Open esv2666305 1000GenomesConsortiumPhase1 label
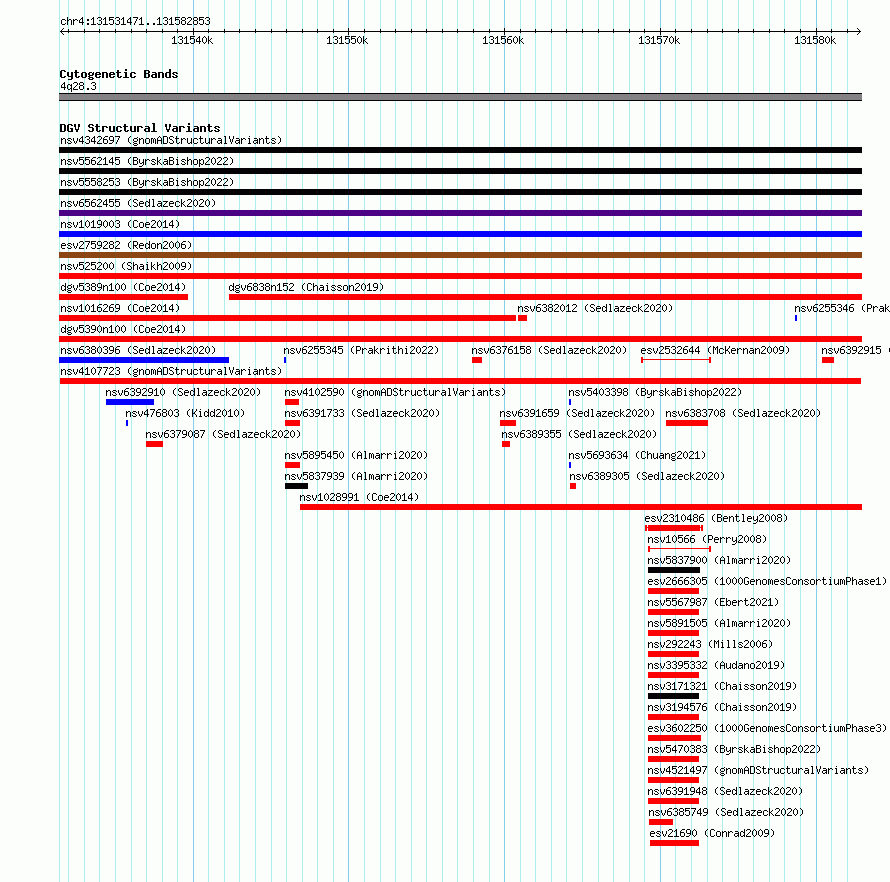The height and width of the screenshot is (882, 890). 767,581
